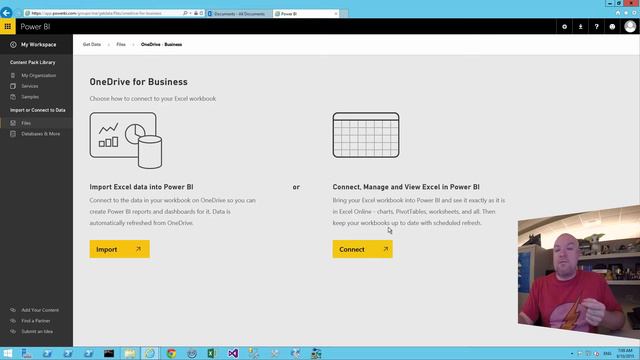Click the address bar search magnifier
The height and width of the screenshot is (360, 640).
[185, 13]
